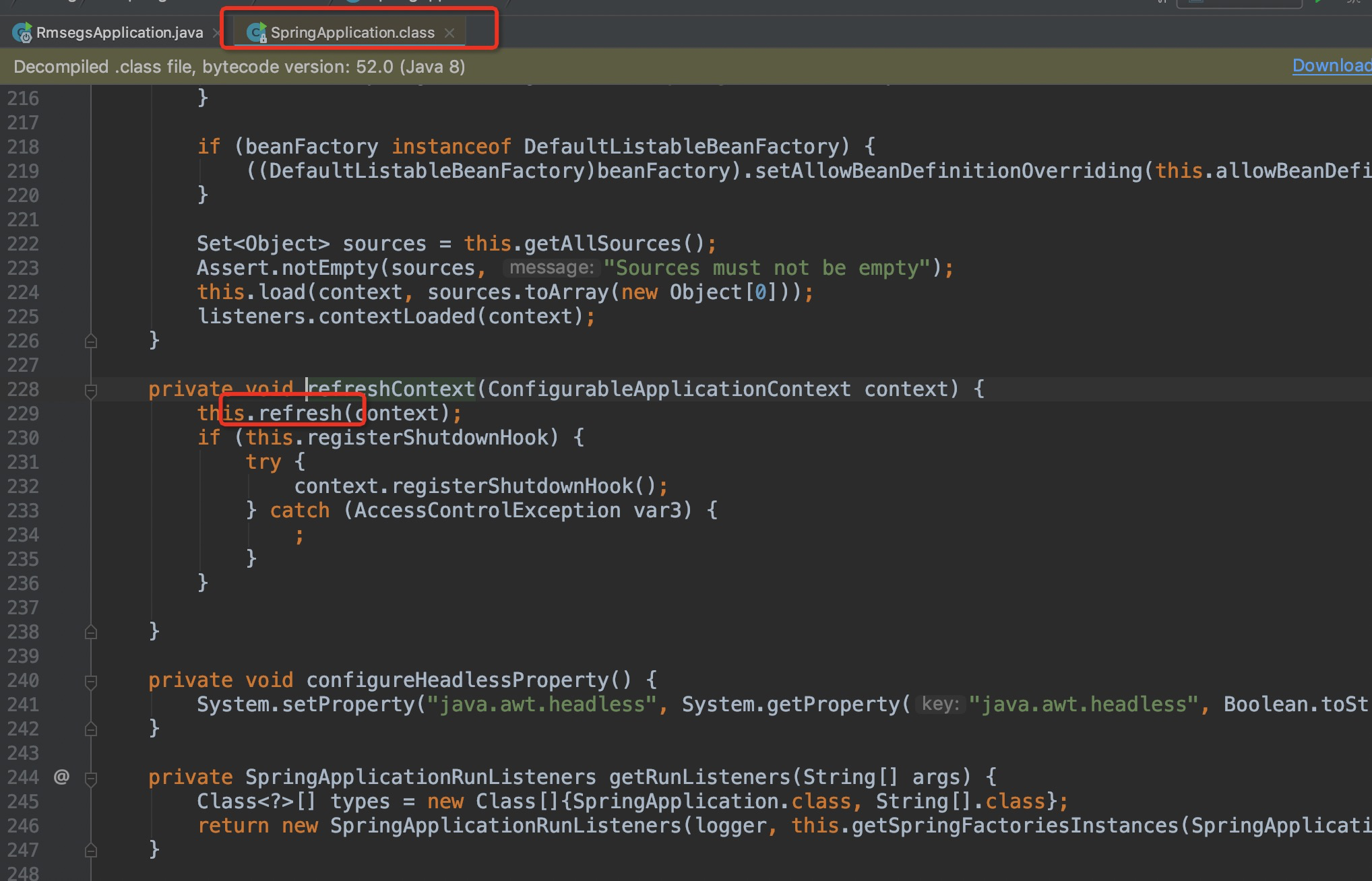This screenshot has width=1372, height=881.
Task: Click the key: parameter hint on line 241
Action: pyautogui.click(x=940, y=705)
